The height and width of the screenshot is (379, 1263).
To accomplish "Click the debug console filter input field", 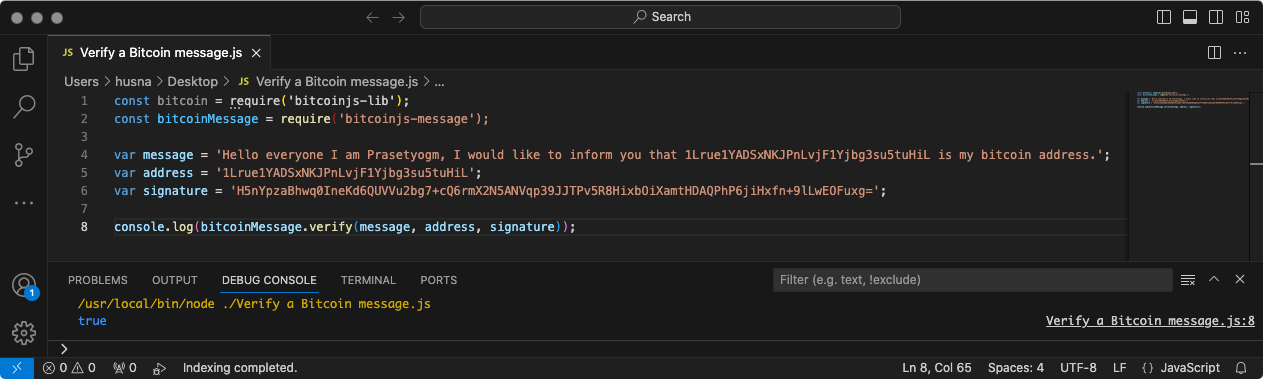I will click(971, 280).
